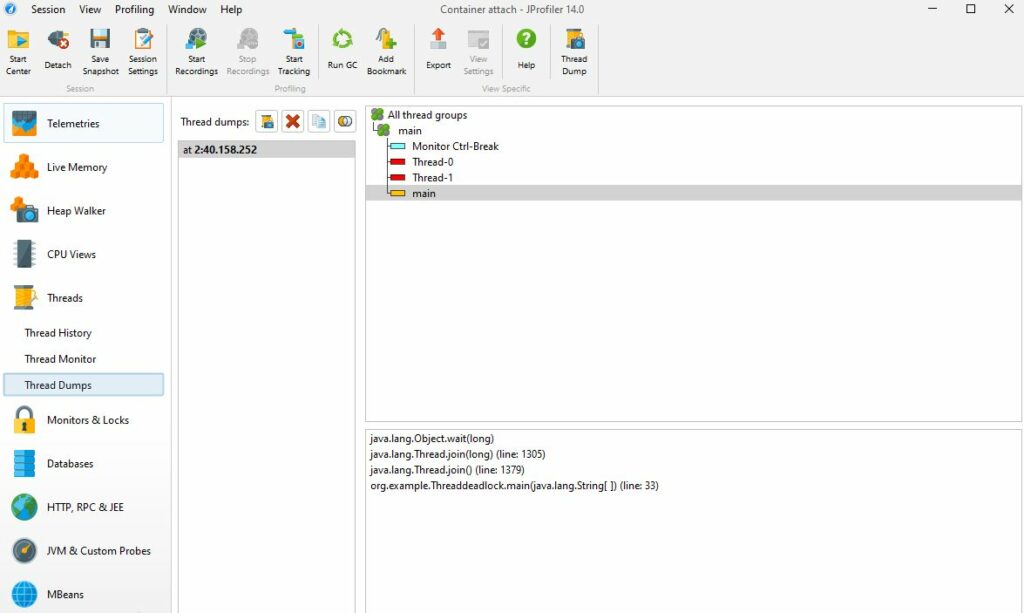Open the Heap Walker section

click(x=84, y=211)
